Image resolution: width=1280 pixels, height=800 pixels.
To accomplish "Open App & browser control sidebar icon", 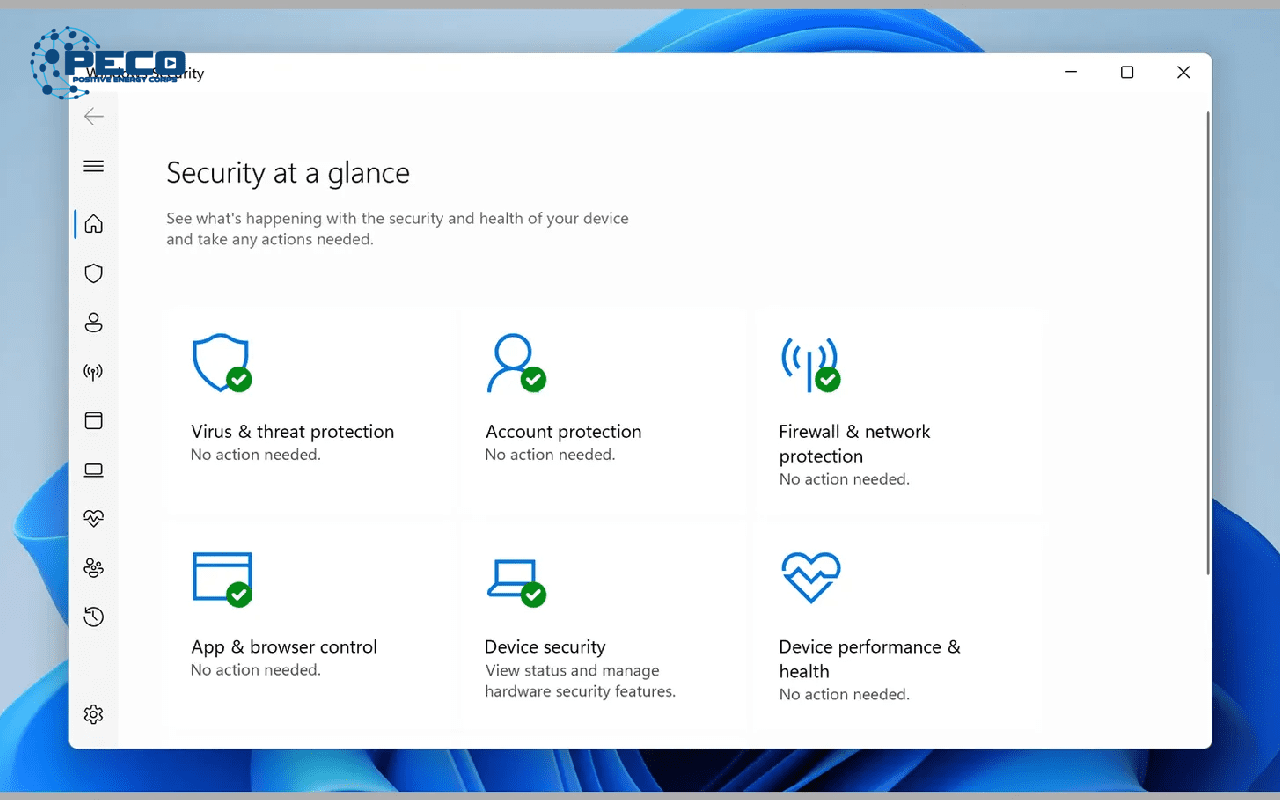I will (94, 421).
